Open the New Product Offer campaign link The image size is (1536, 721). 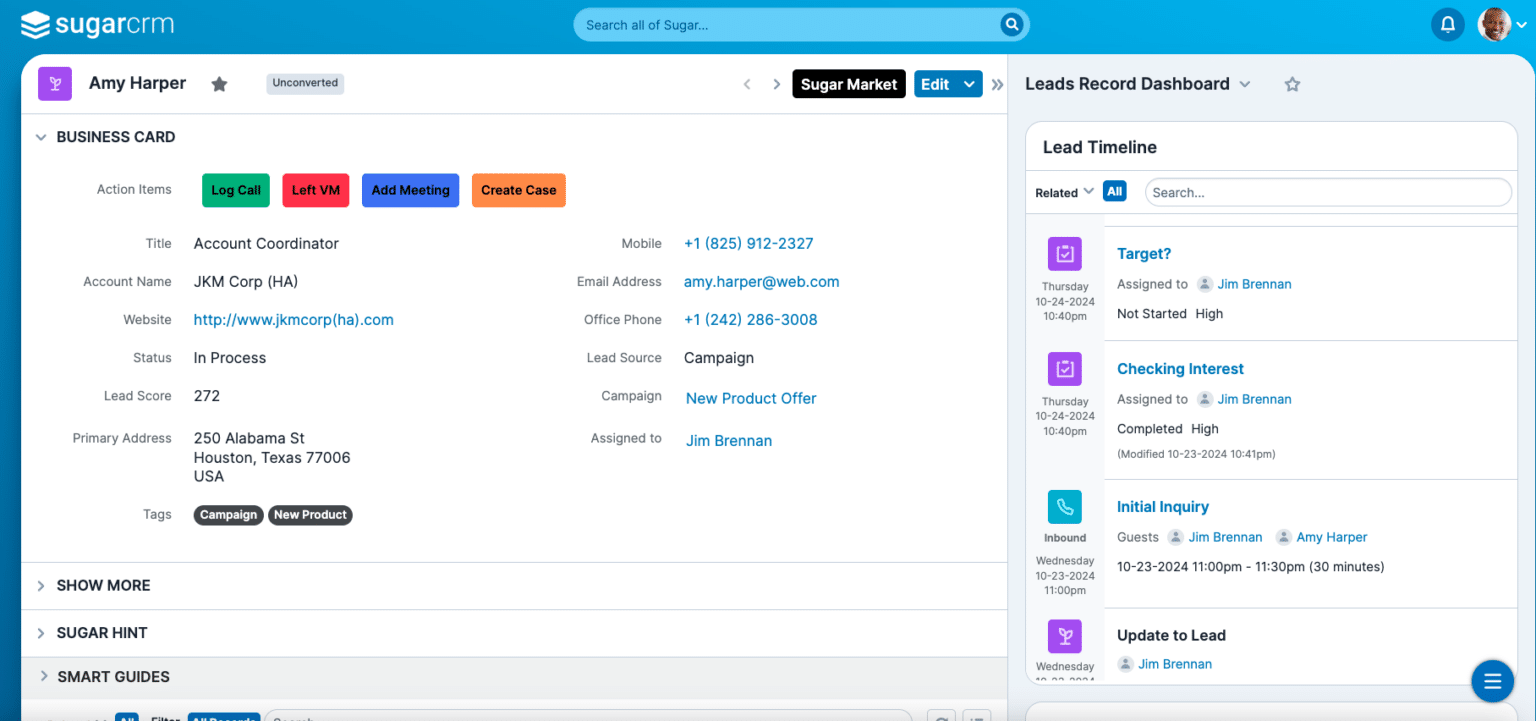click(x=751, y=398)
